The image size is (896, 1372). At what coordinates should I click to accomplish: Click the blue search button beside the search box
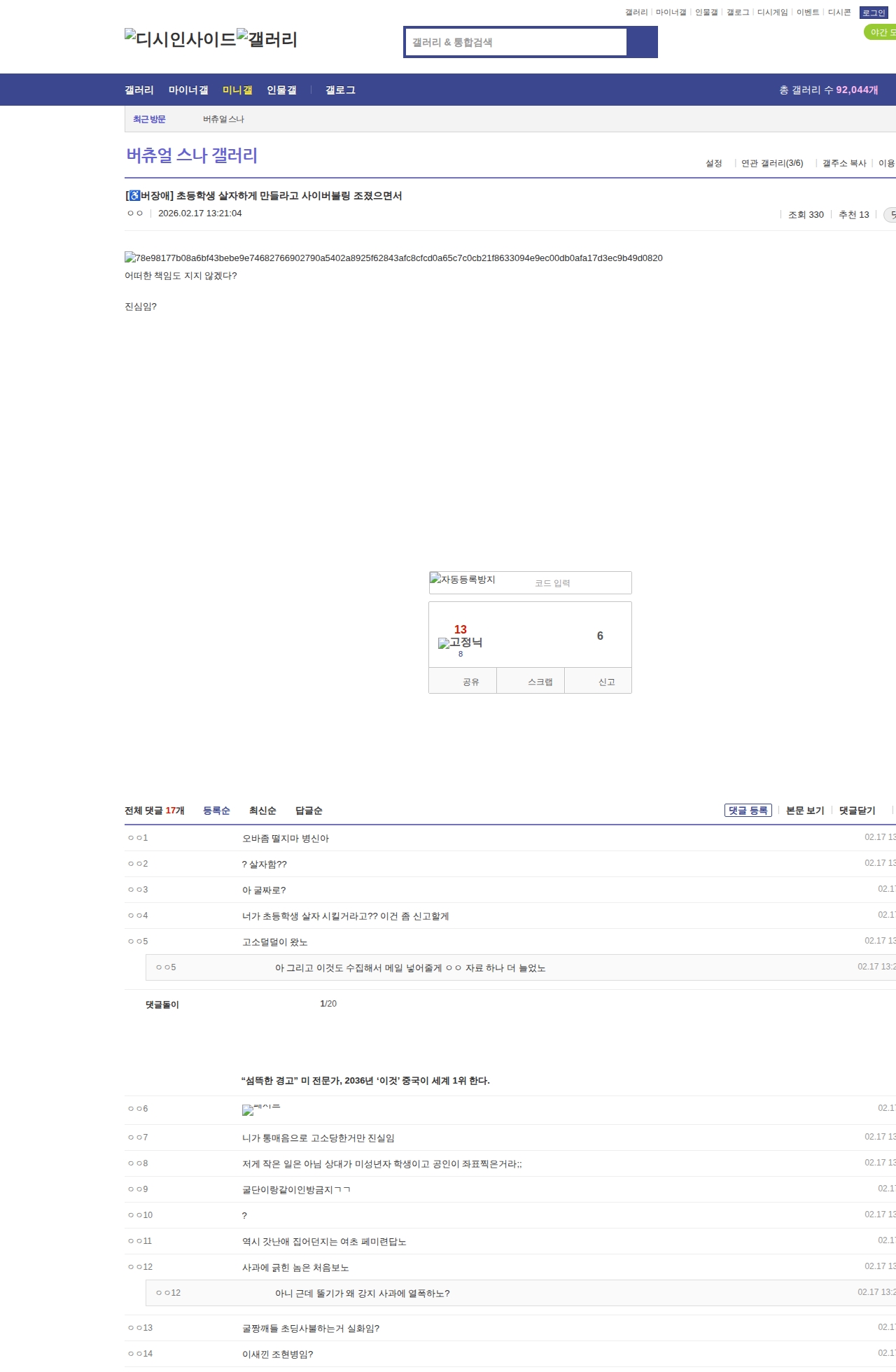(x=643, y=42)
